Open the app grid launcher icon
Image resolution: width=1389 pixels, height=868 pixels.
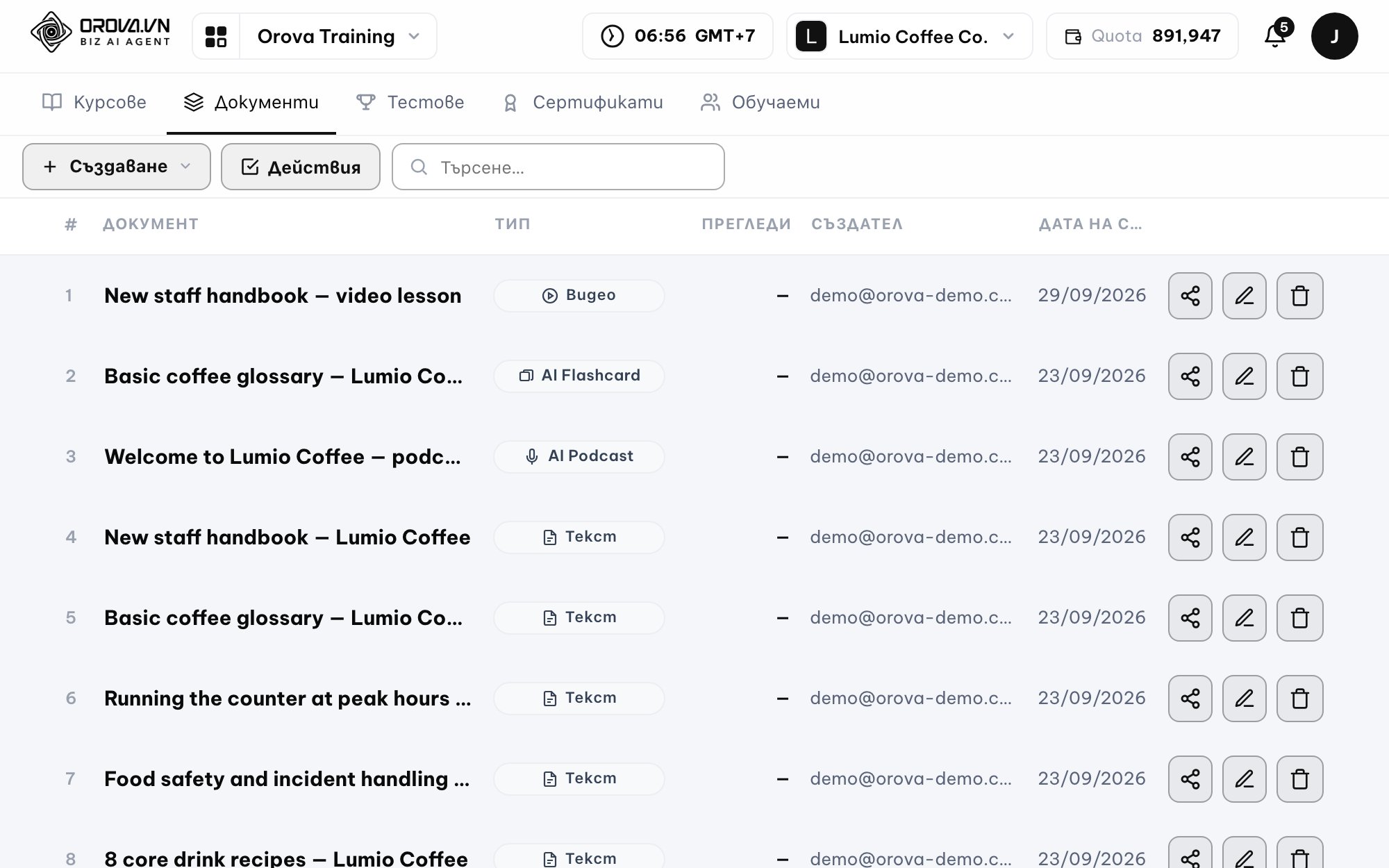(x=216, y=36)
